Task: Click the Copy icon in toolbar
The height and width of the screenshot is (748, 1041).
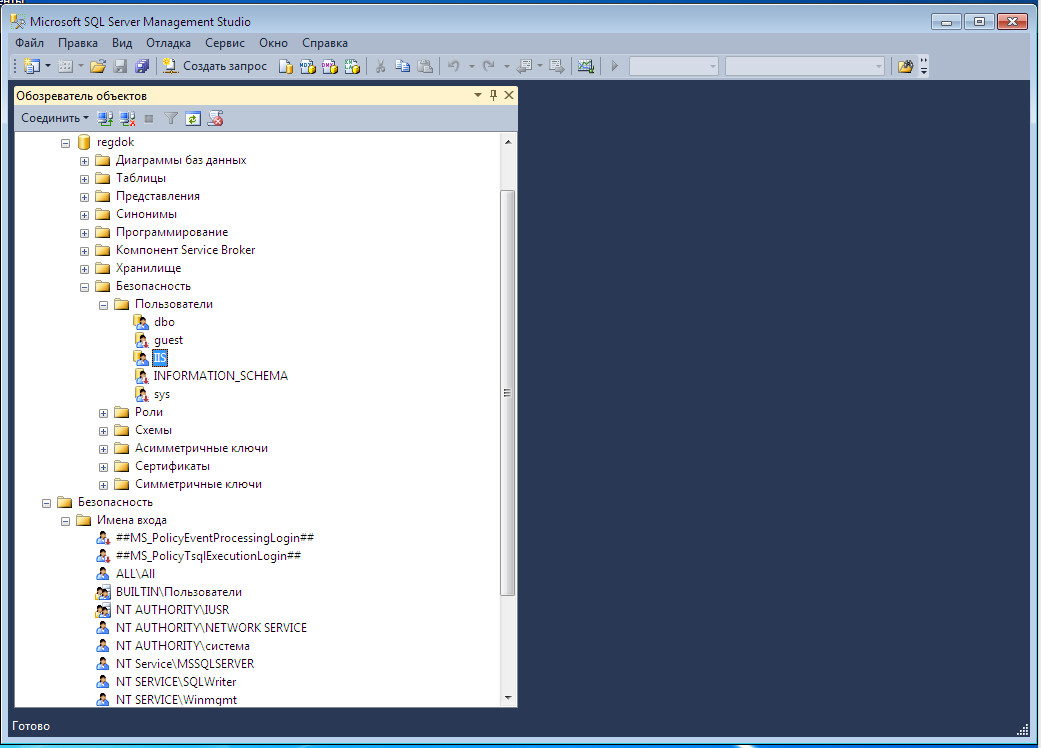Action: pyautogui.click(x=402, y=66)
